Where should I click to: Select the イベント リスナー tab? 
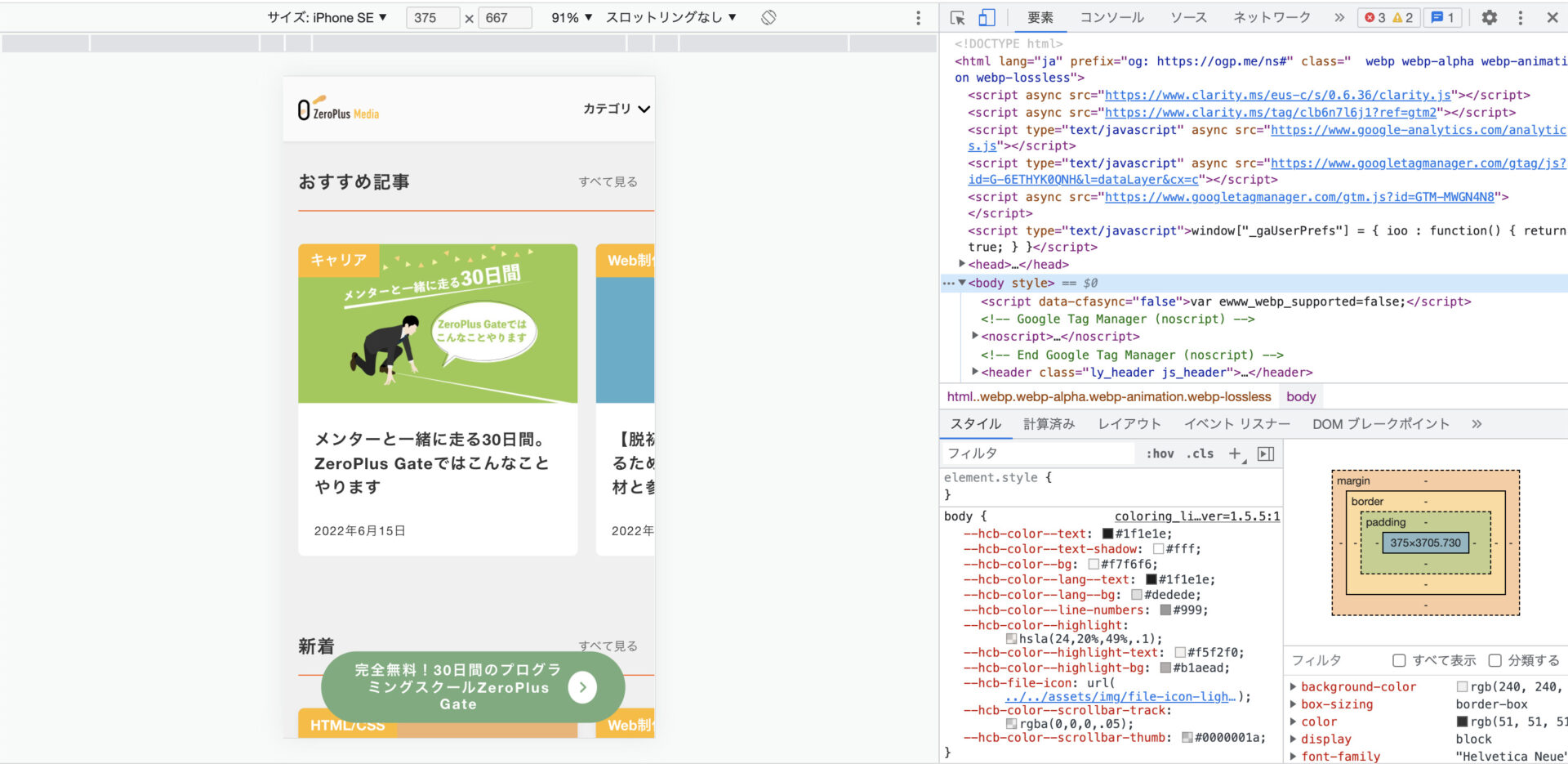pyautogui.click(x=1237, y=423)
